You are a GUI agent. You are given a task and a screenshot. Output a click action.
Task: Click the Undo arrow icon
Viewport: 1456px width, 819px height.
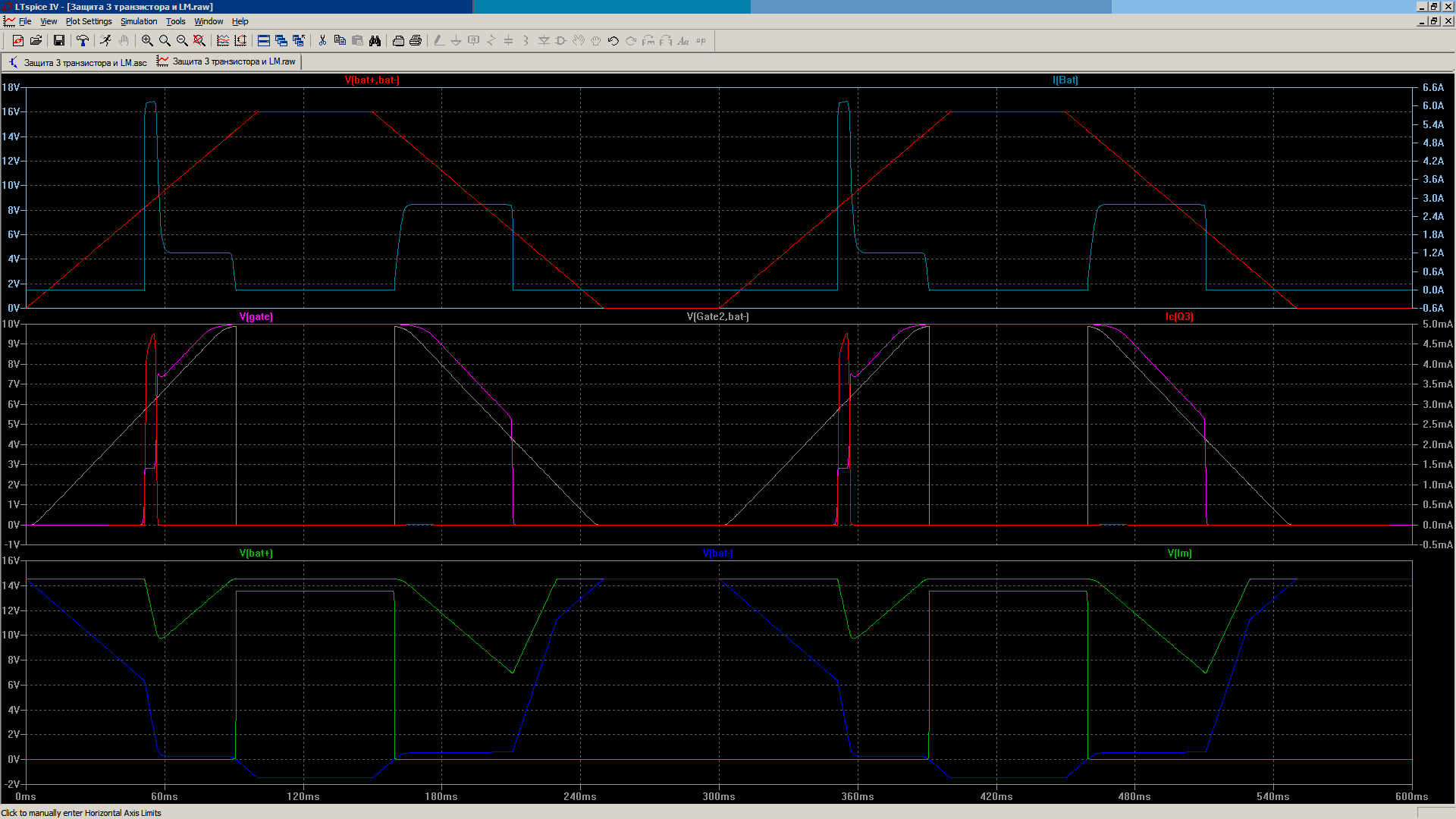tap(613, 41)
